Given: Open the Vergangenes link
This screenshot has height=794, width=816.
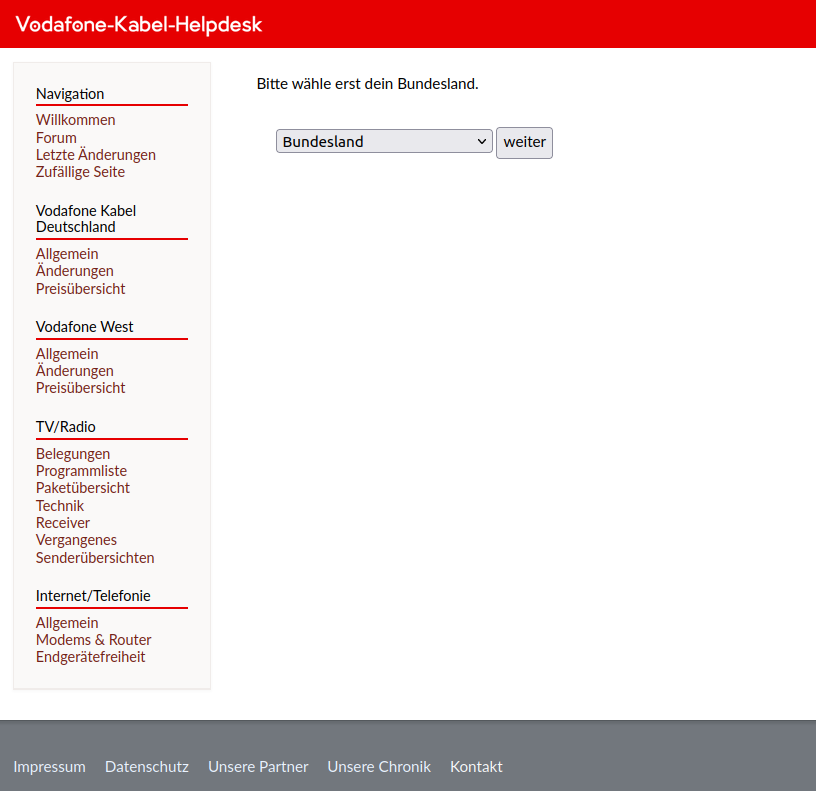Looking at the screenshot, I should pos(76,540).
